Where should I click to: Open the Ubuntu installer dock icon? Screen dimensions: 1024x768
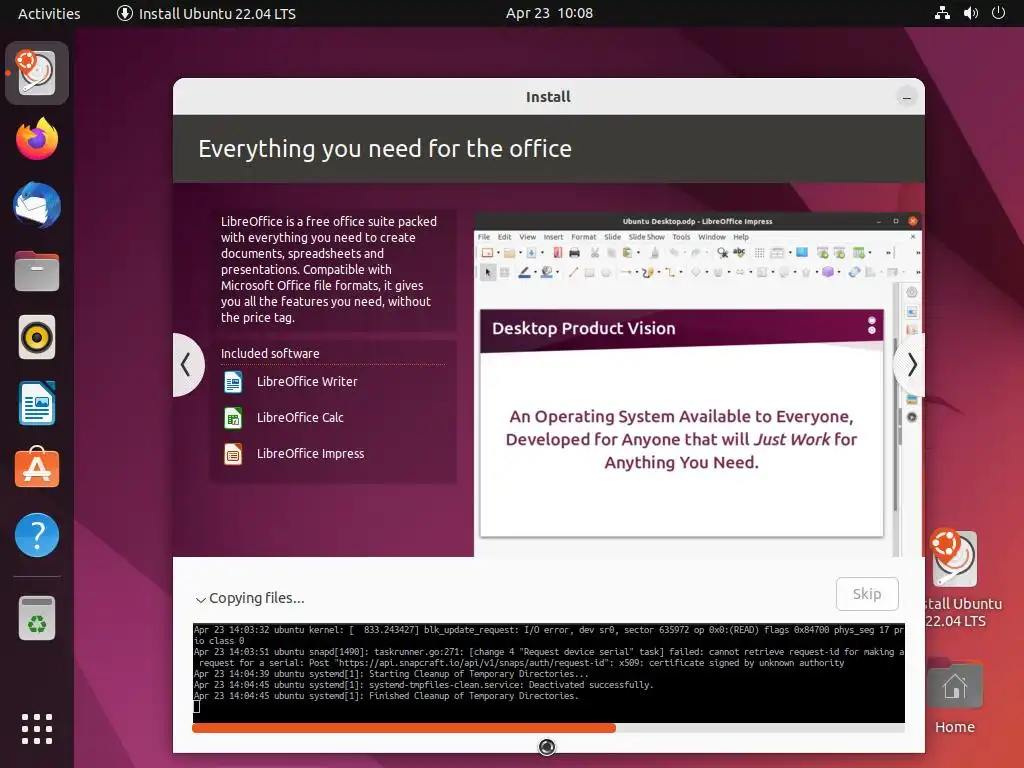tap(37, 72)
